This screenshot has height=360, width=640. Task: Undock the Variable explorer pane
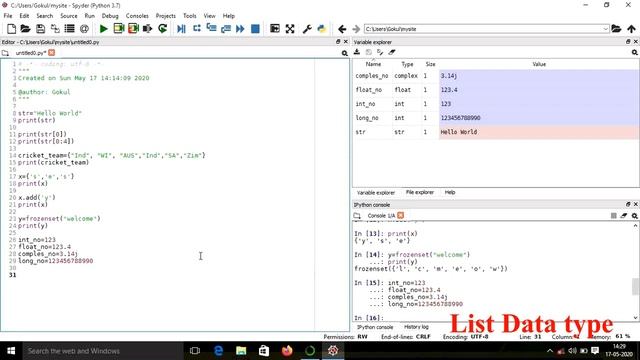click(x=628, y=42)
